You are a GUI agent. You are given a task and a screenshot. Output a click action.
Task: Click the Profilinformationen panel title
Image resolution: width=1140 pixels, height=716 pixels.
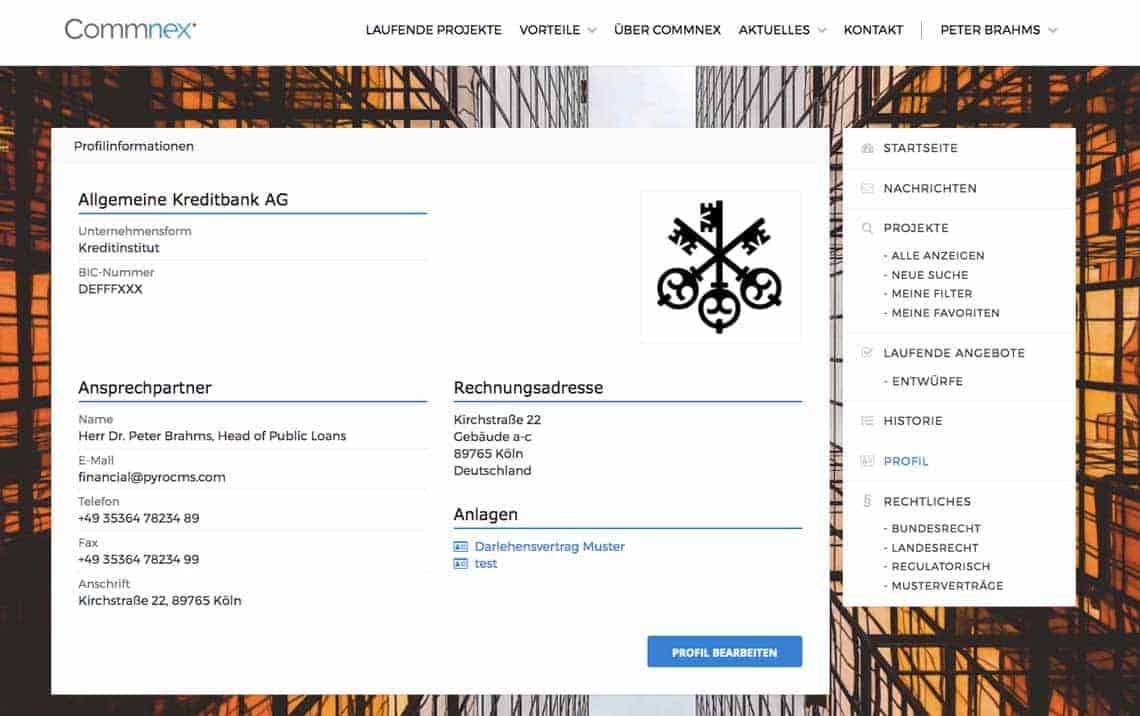(x=134, y=146)
